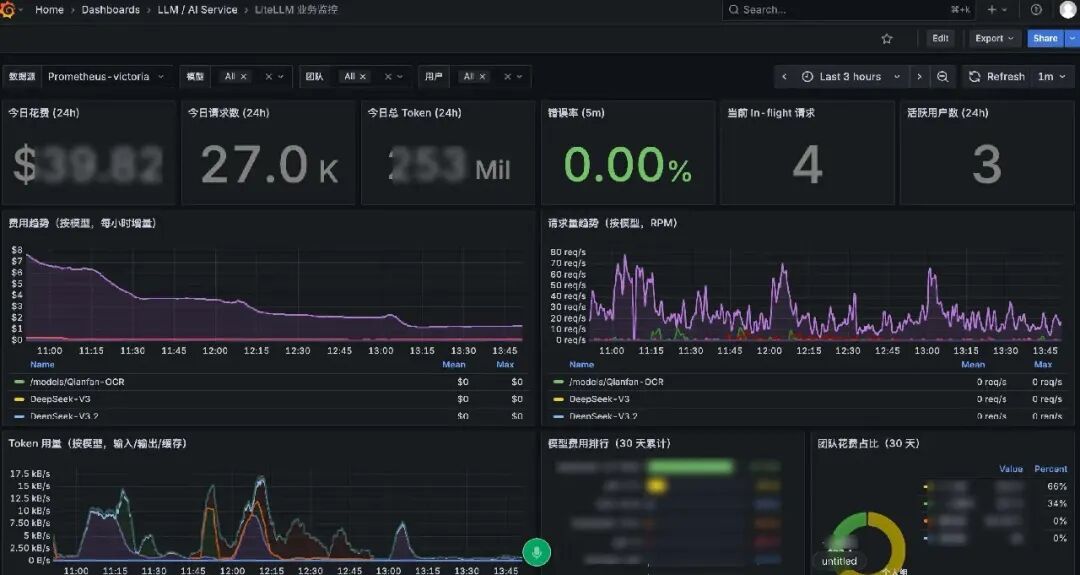This screenshot has height=575, width=1080.
Task: Expand the 团队 variable dropdown chevron
Action: tap(400, 76)
